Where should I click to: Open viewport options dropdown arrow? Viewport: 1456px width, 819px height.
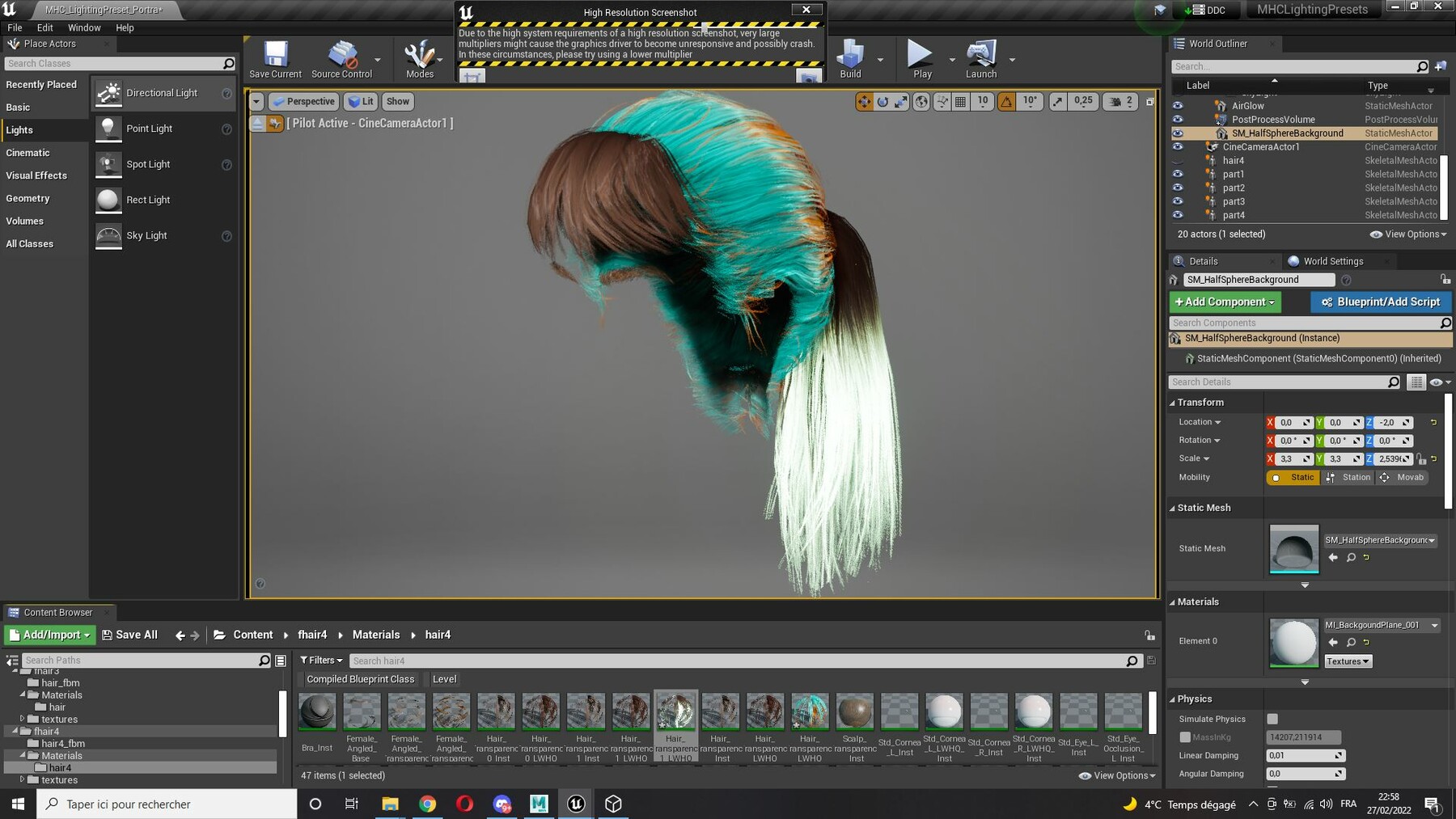(256, 102)
